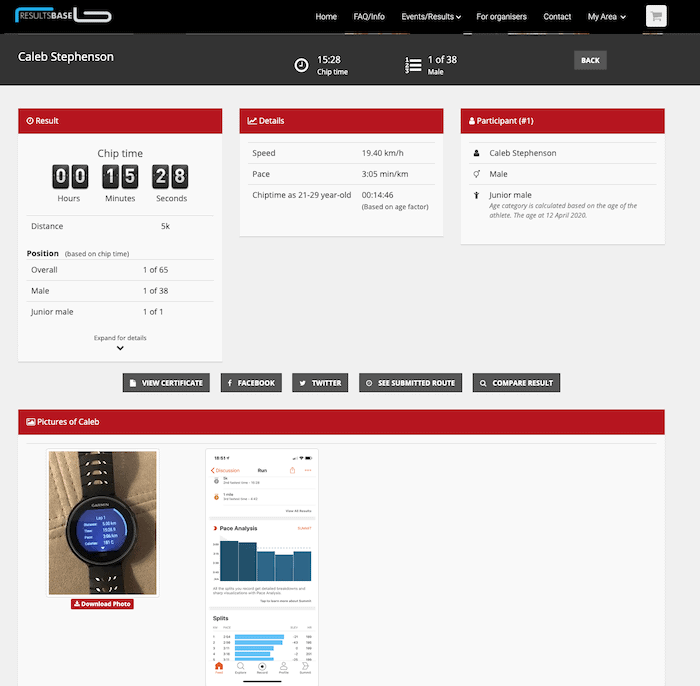This screenshot has height=686, width=700.
Task: Open the Contact page
Action: (557, 17)
